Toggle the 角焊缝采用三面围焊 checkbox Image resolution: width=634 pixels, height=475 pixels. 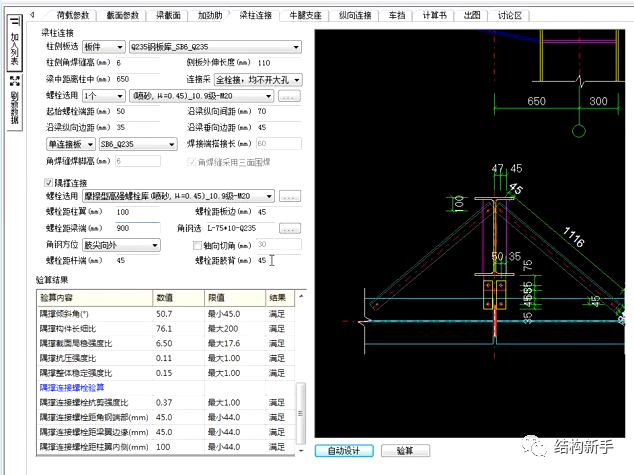pyautogui.click(x=192, y=162)
